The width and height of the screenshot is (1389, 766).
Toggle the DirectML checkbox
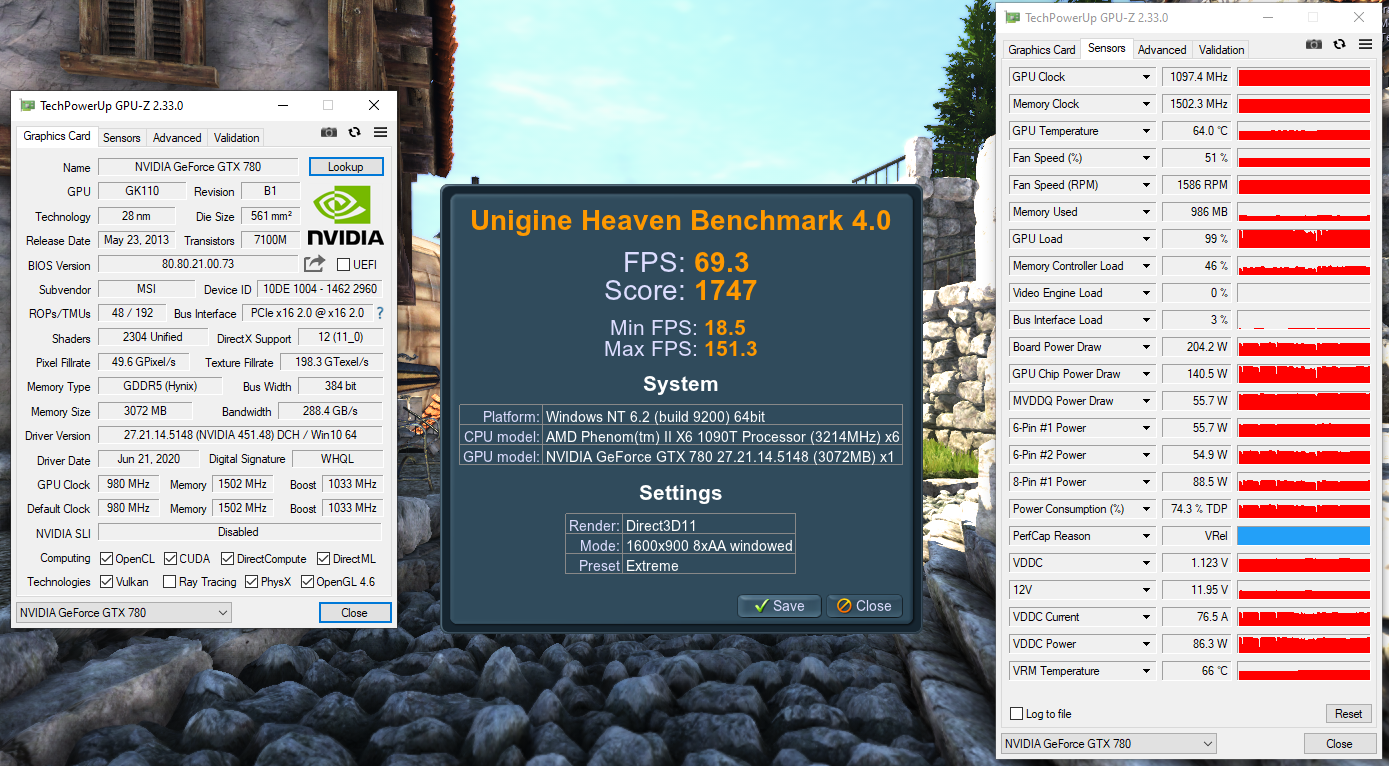[324, 558]
